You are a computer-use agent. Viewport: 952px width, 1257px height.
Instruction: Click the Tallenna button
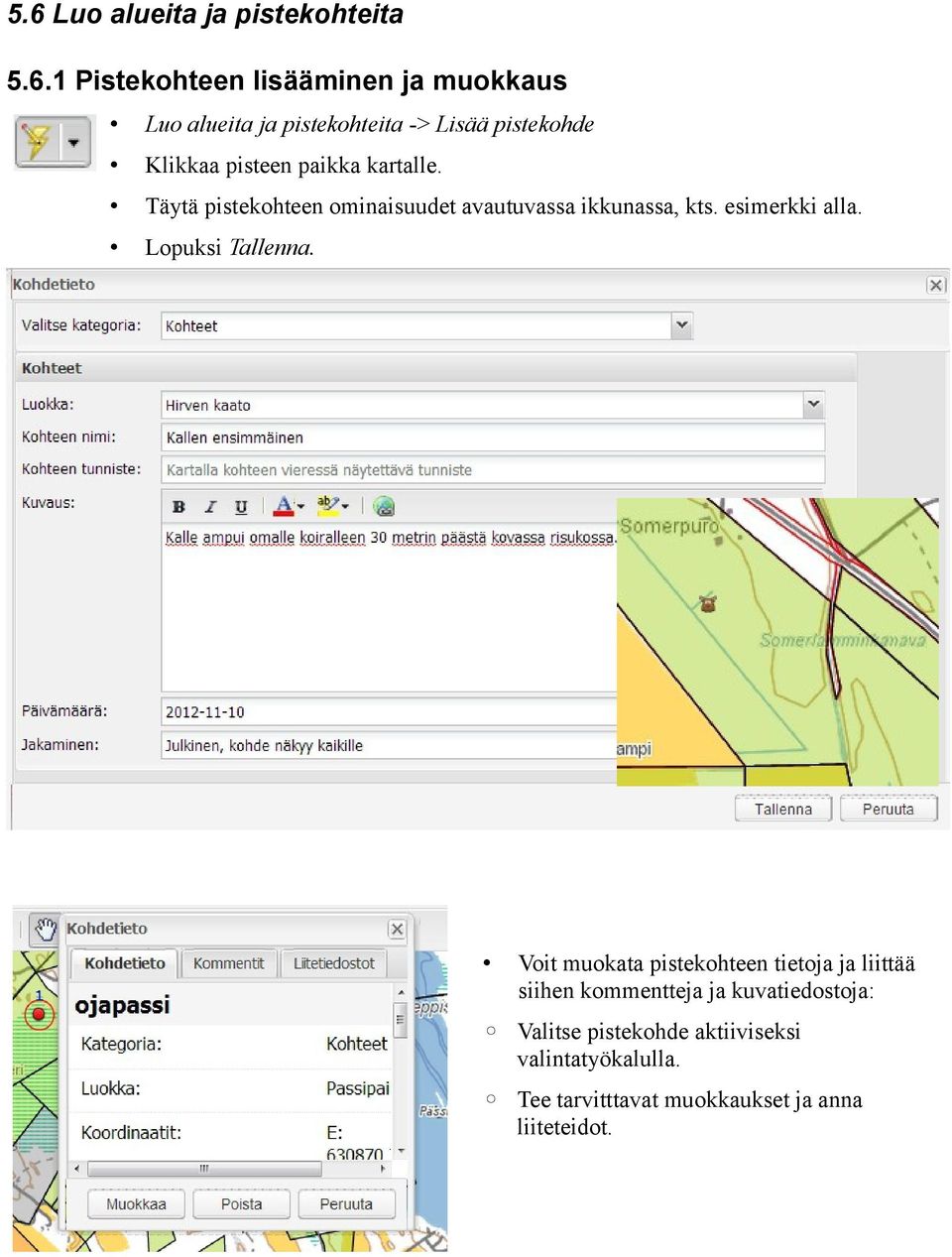(782, 809)
